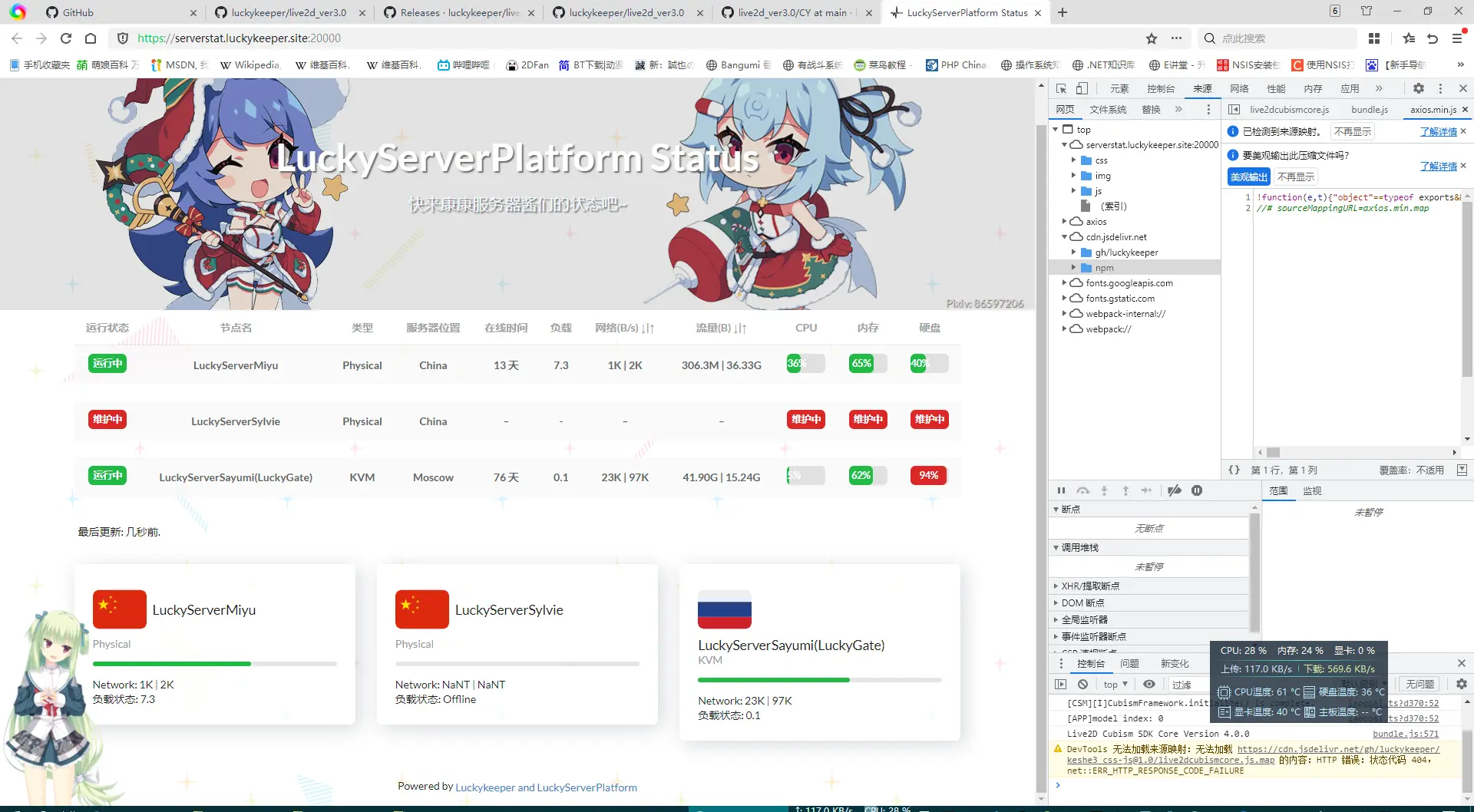Switch to the 网络 panel tab
This screenshot has width=1474, height=812.
point(1238,88)
